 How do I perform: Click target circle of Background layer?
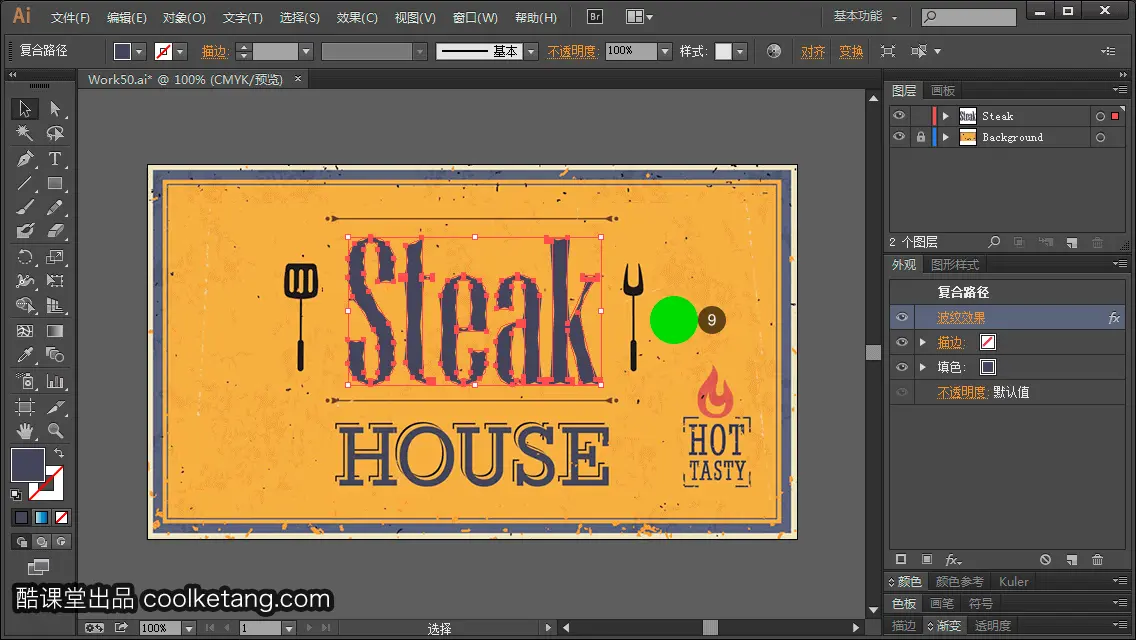[1100, 137]
